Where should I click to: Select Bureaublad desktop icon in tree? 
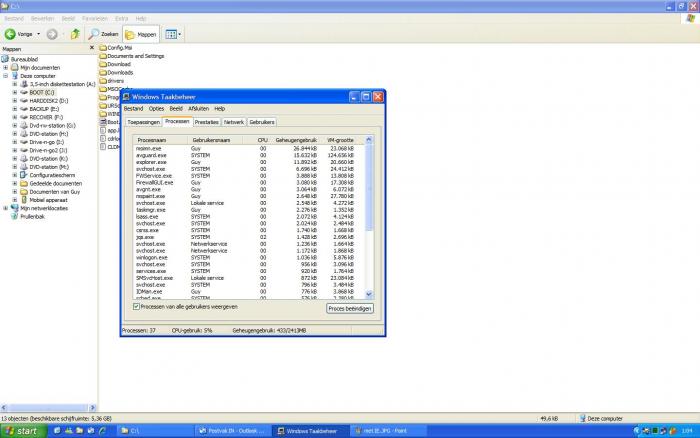5,59
